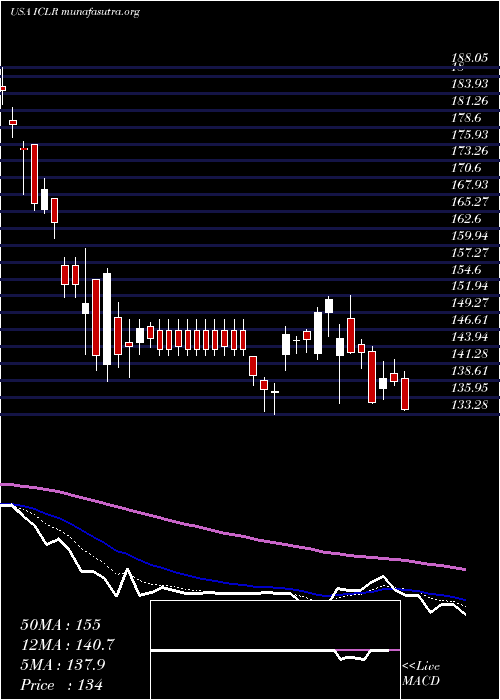Click the <<Live MACD label

point(421,674)
